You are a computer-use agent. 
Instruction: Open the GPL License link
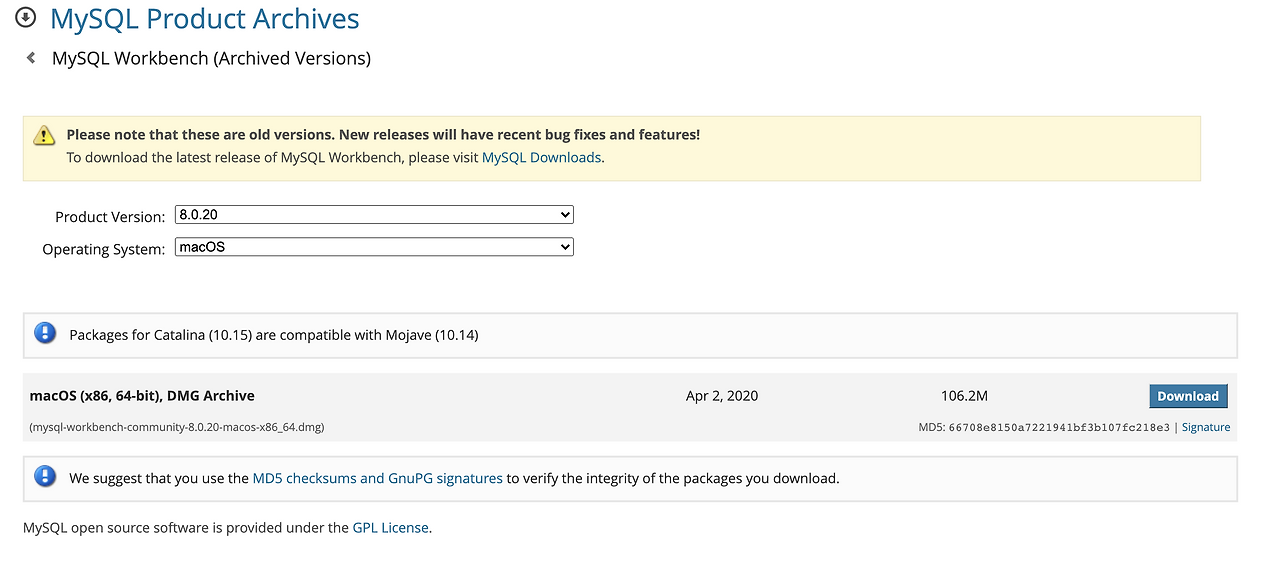(390, 527)
